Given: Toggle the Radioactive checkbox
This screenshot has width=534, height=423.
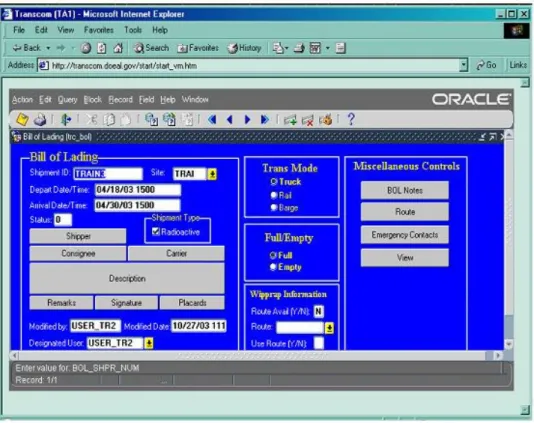Looking at the screenshot, I should (156, 232).
